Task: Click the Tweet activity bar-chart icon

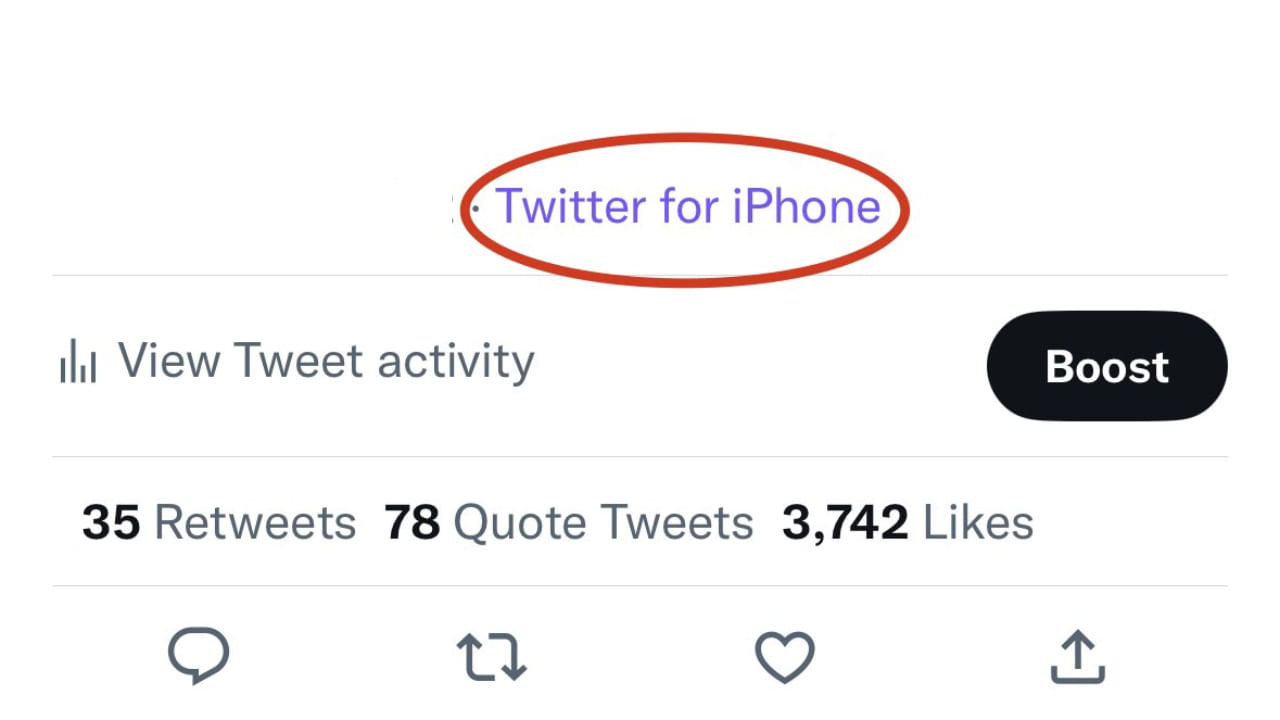Action: pyautogui.click(x=78, y=362)
